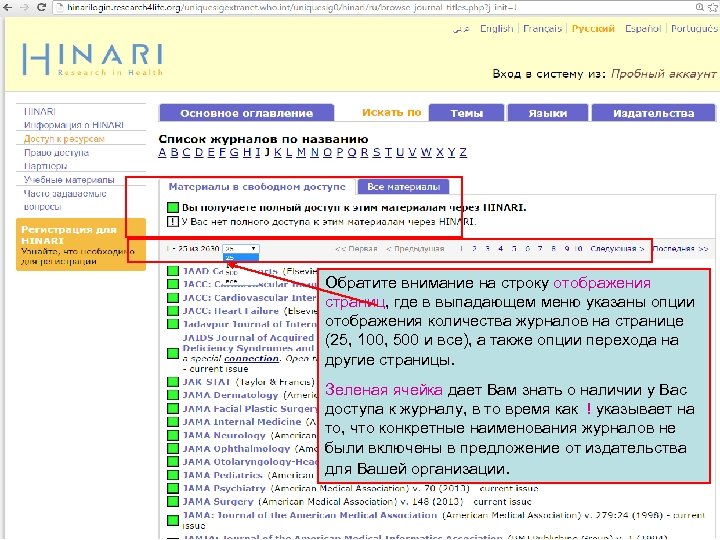Open the JAMA Neurology journal link
The height and width of the screenshot is (540, 720).
coord(224,435)
